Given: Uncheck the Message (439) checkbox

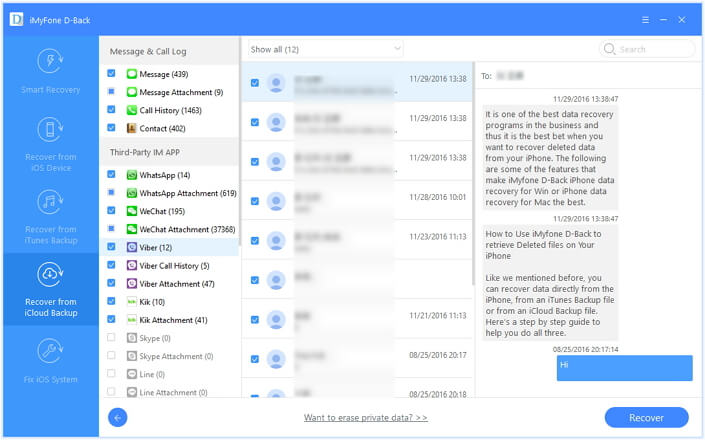Looking at the screenshot, I should 111,73.
